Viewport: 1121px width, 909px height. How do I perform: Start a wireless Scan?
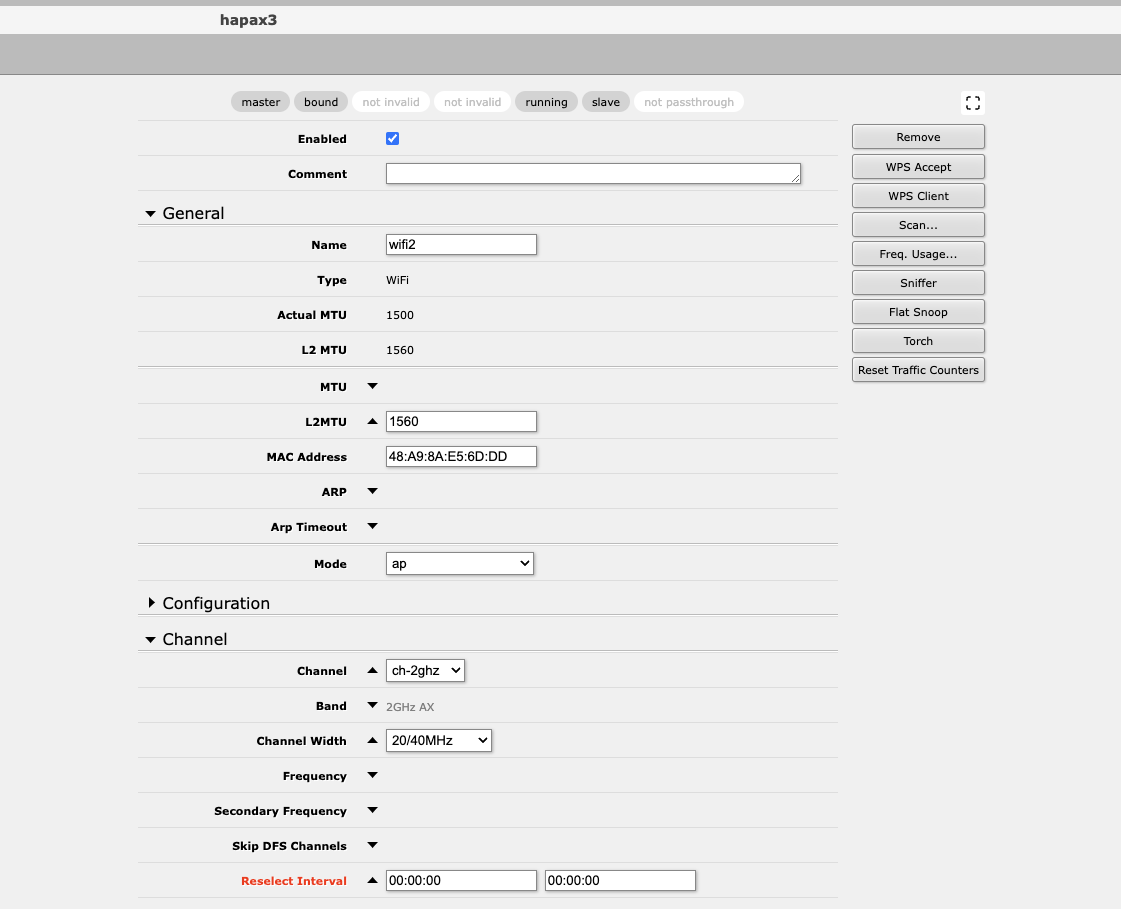coord(917,224)
